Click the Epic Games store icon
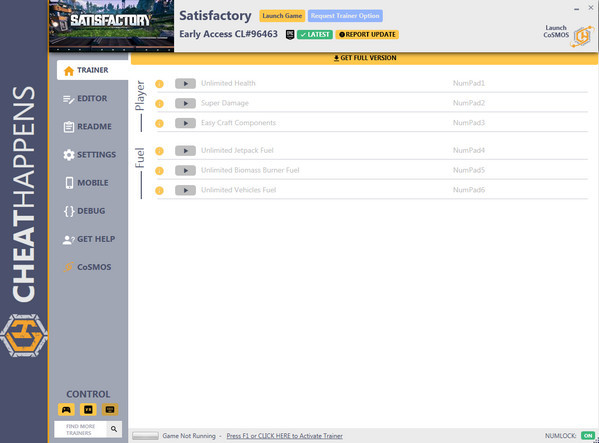Screen dimensions: 599x443 coord(290,35)
